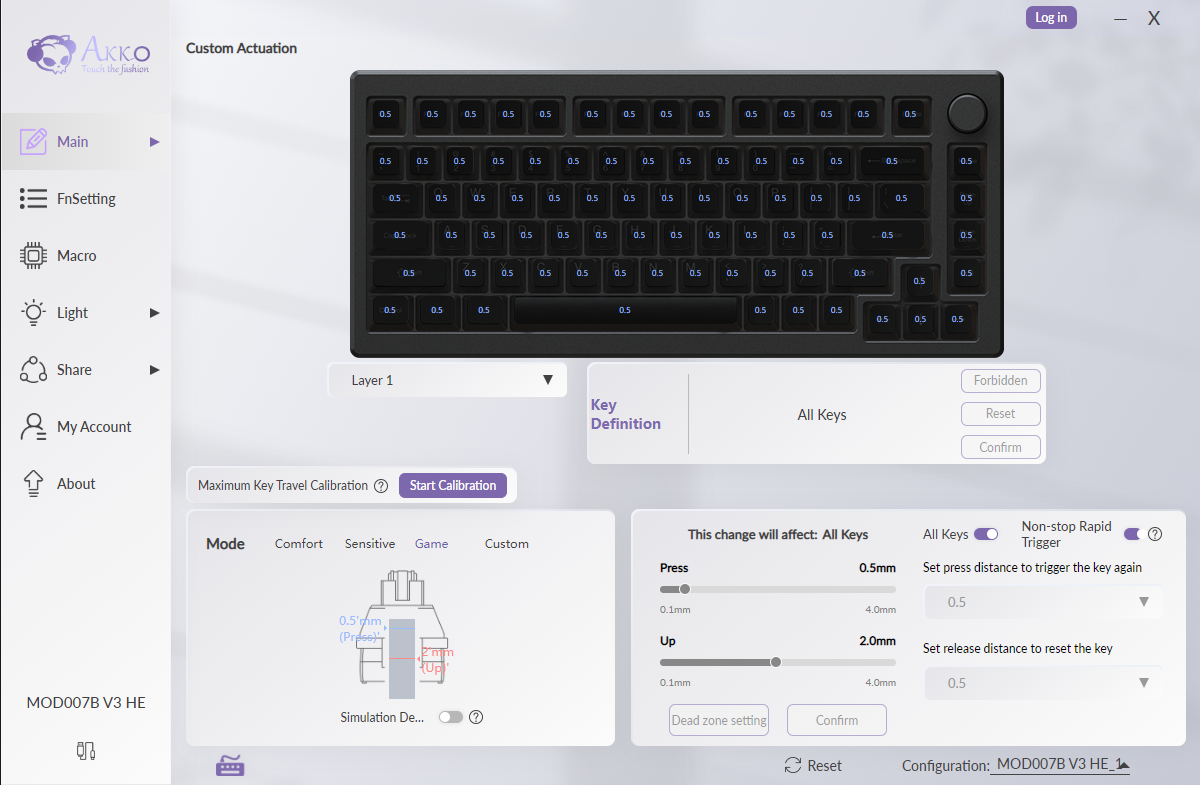Switch to Custom mode
This screenshot has height=785, width=1200.
[507, 544]
